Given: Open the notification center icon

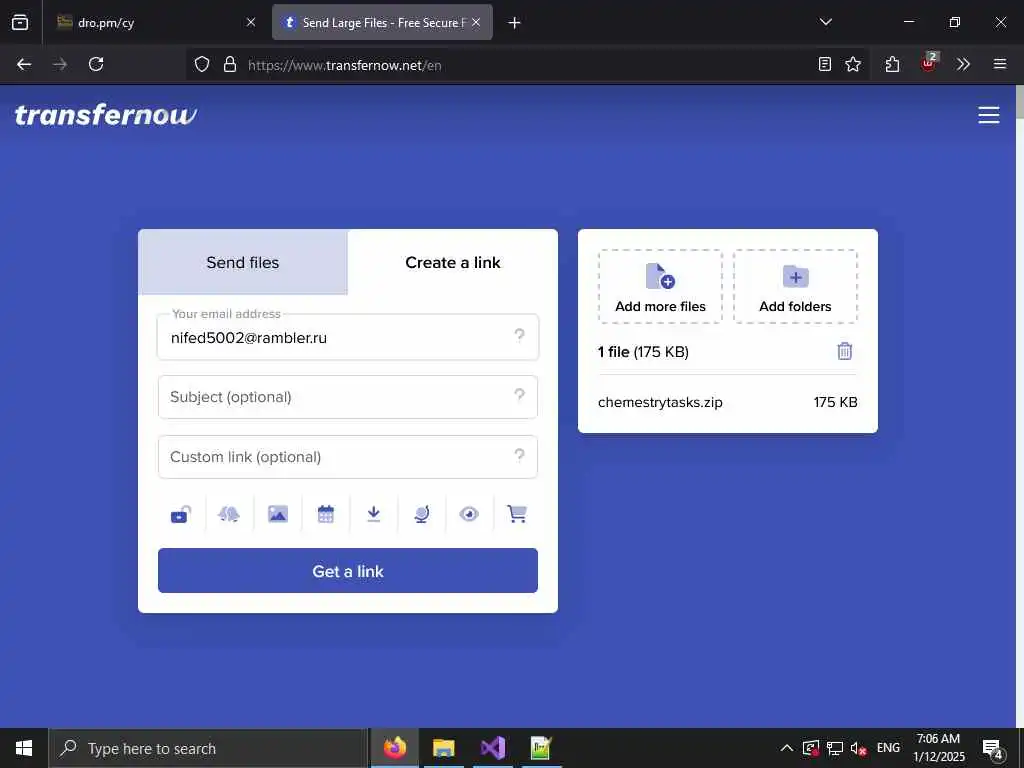Looking at the screenshot, I should (993, 749).
